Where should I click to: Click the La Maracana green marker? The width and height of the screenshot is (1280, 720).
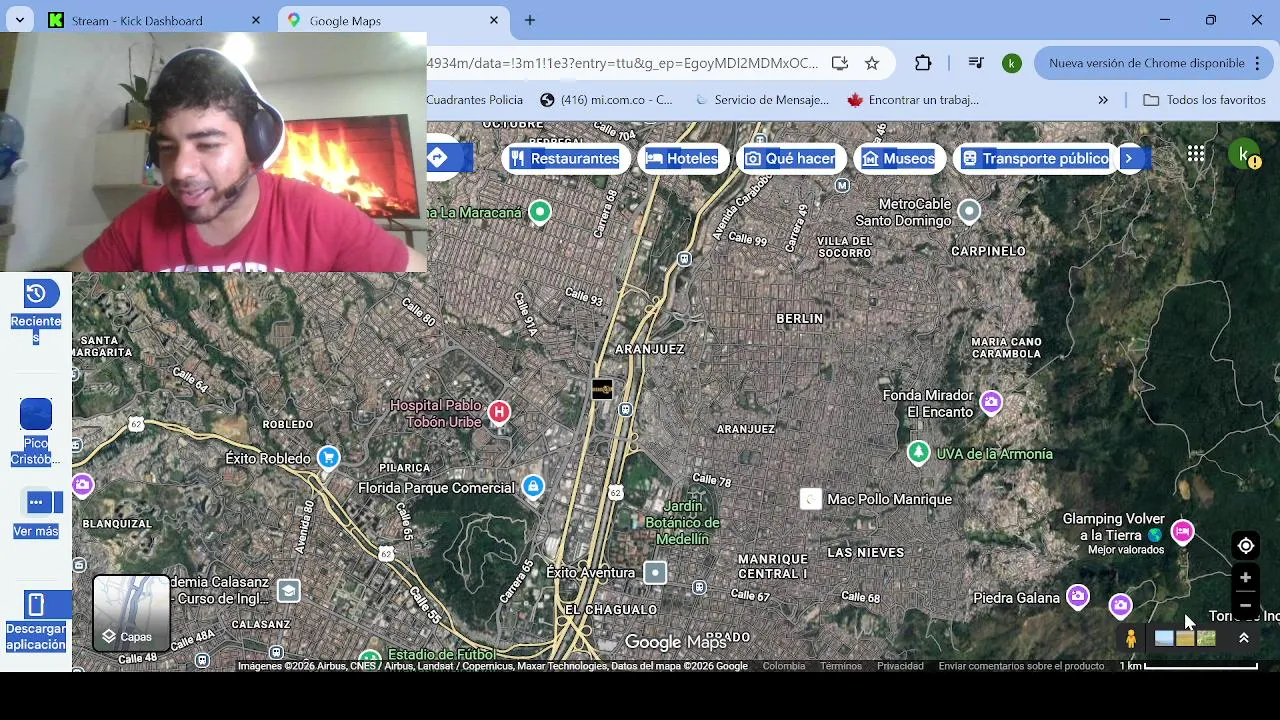point(540,211)
